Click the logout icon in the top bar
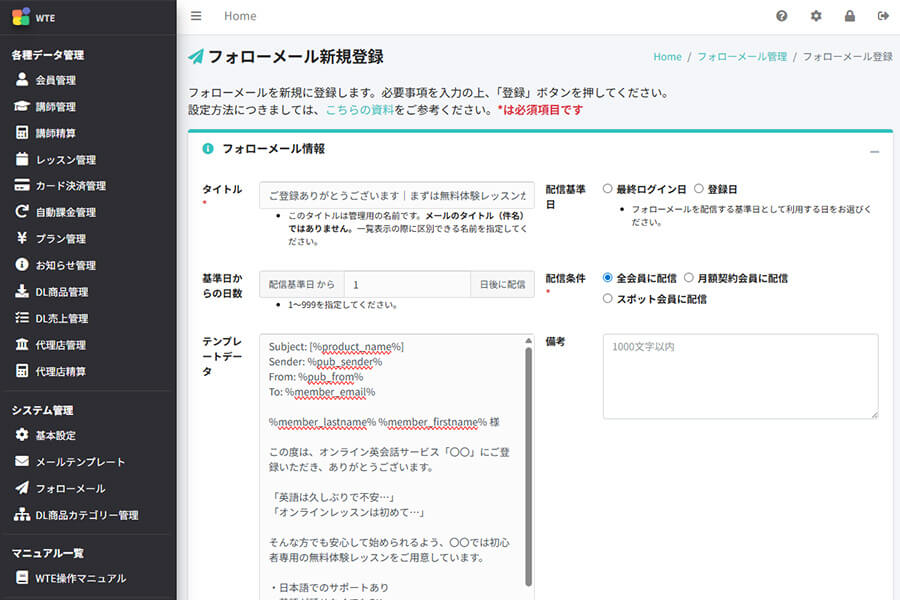The width and height of the screenshot is (900, 600). tap(883, 16)
